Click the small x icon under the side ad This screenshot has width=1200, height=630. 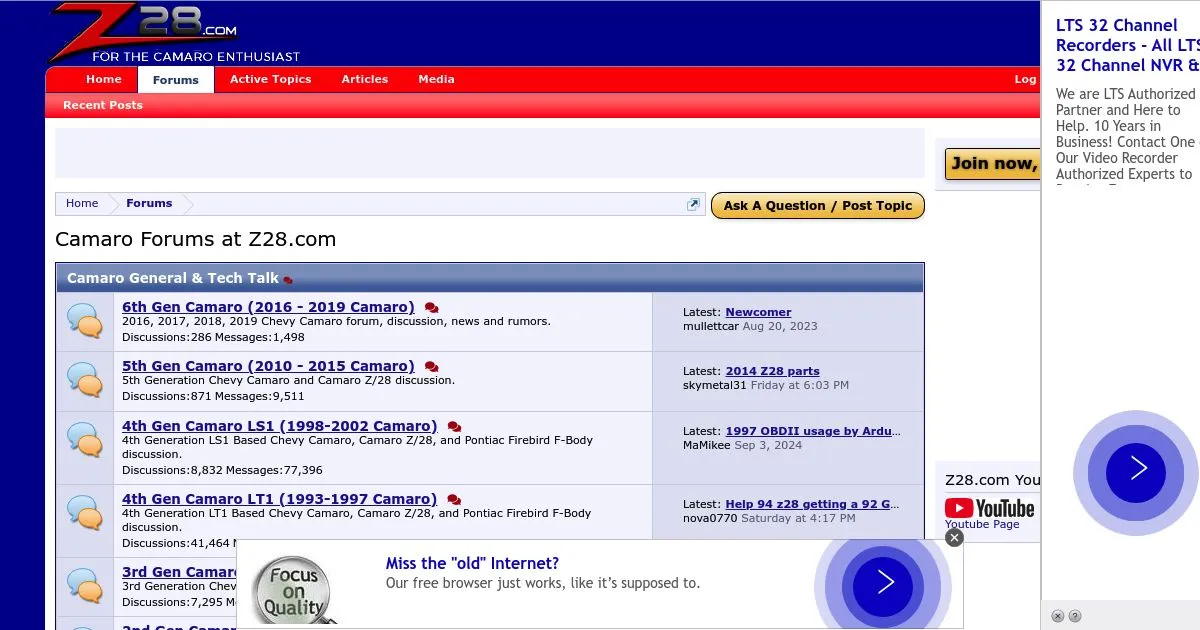[x=1058, y=616]
